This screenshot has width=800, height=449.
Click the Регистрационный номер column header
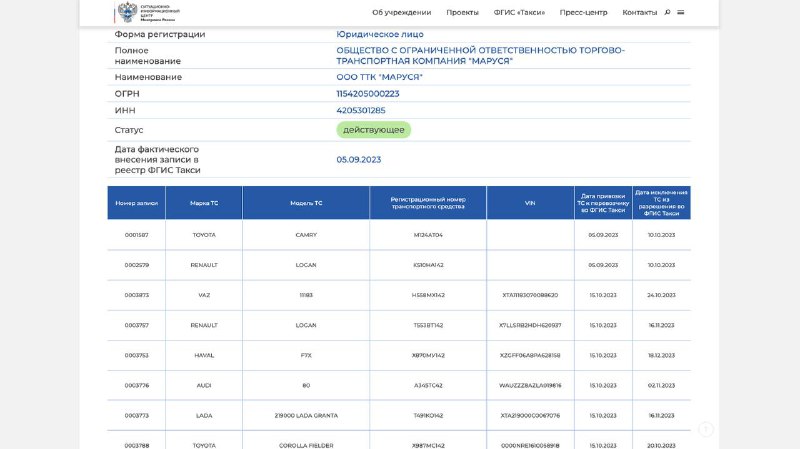tap(428, 203)
